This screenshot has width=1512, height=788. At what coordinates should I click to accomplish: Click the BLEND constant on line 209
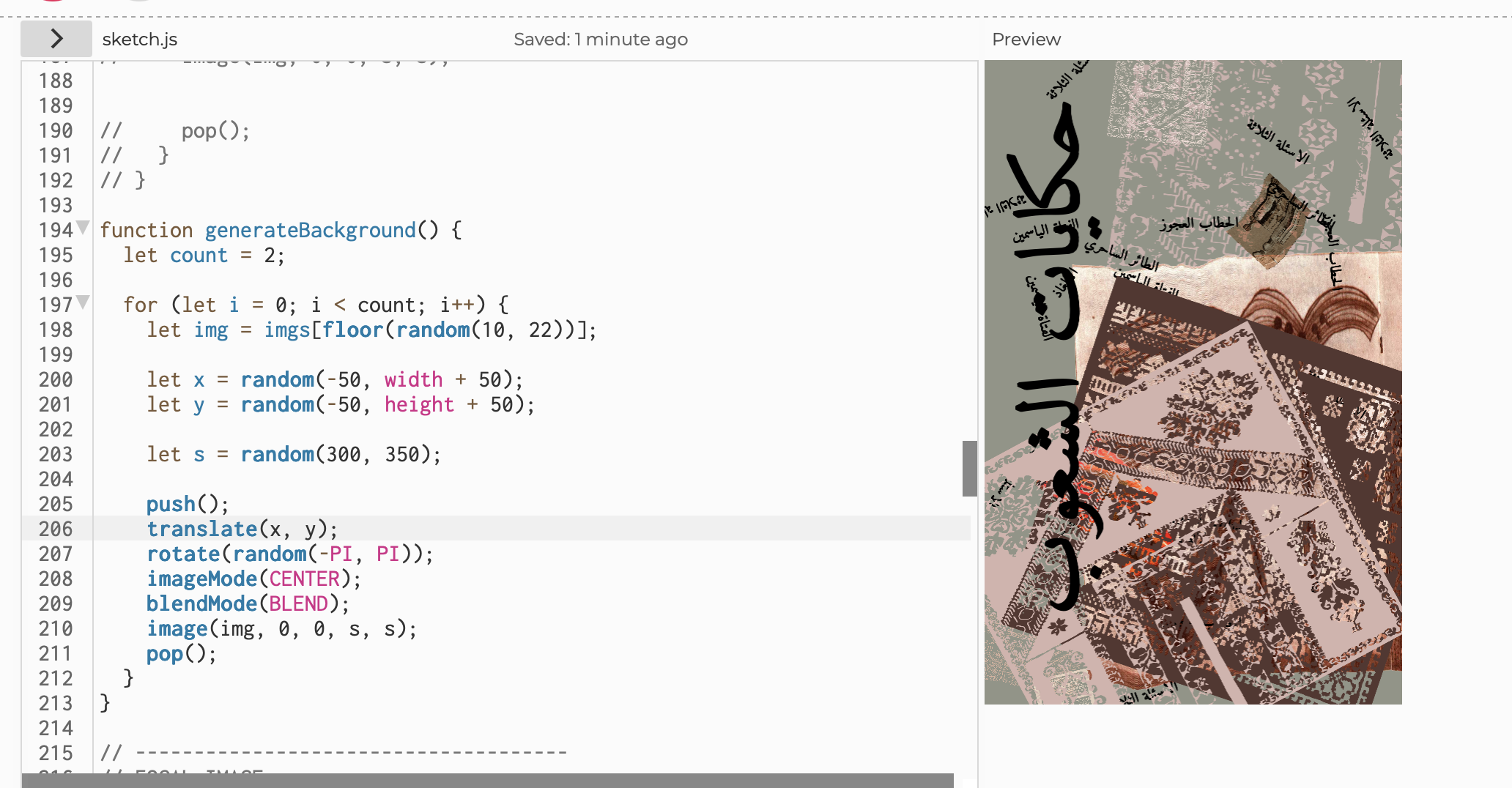coord(299,604)
